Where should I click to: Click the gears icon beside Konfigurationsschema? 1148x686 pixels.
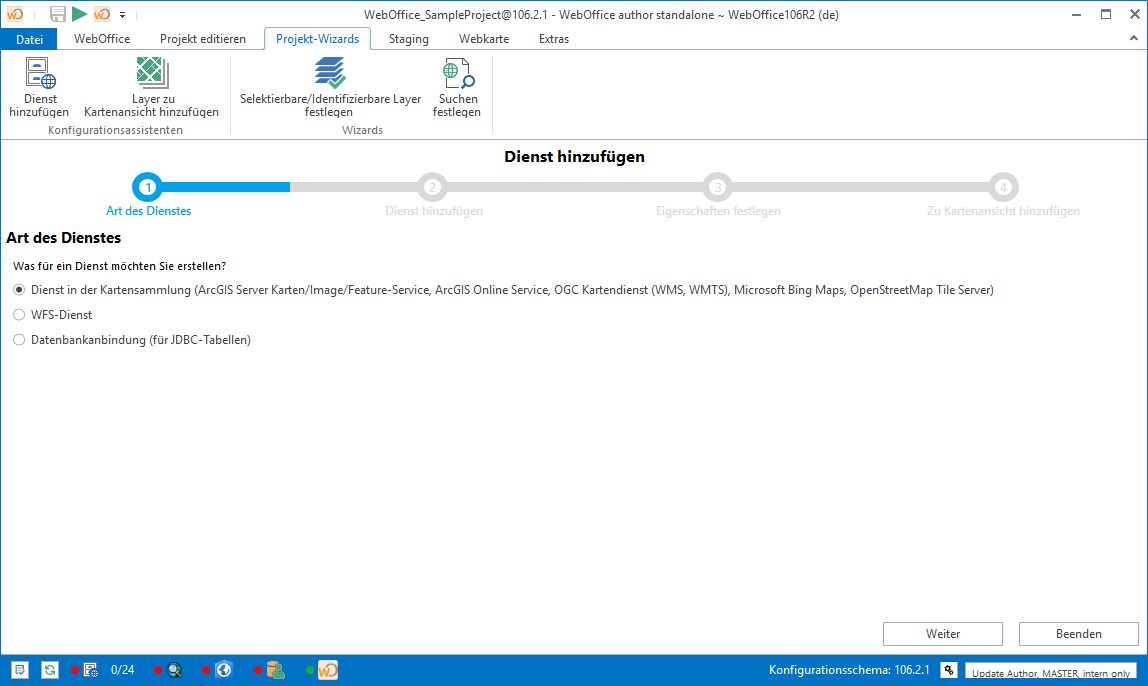[948, 670]
